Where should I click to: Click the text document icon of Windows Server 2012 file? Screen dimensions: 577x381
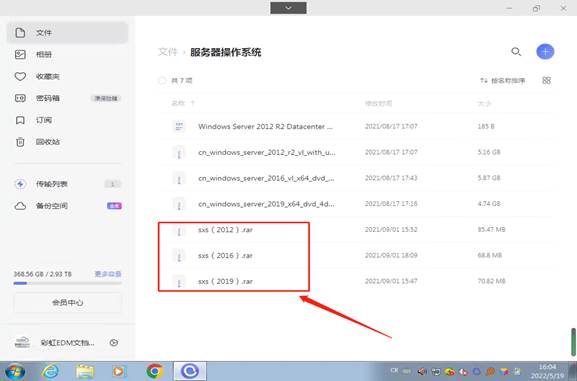click(179, 126)
